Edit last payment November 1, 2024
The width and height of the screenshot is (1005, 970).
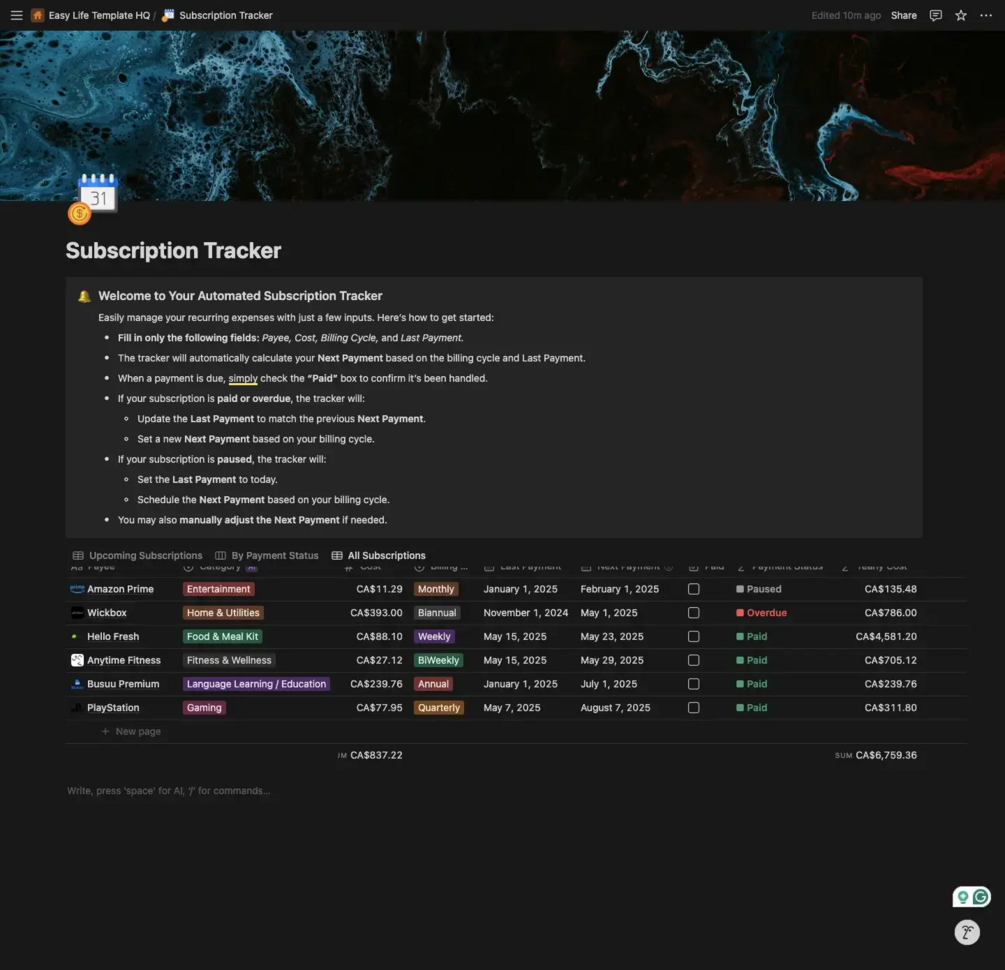tap(526, 613)
